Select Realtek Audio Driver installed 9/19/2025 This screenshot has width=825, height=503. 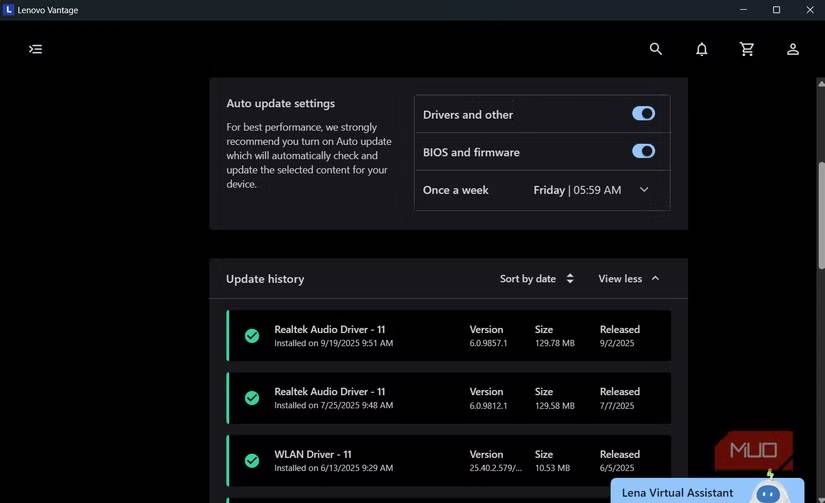[x=448, y=336]
